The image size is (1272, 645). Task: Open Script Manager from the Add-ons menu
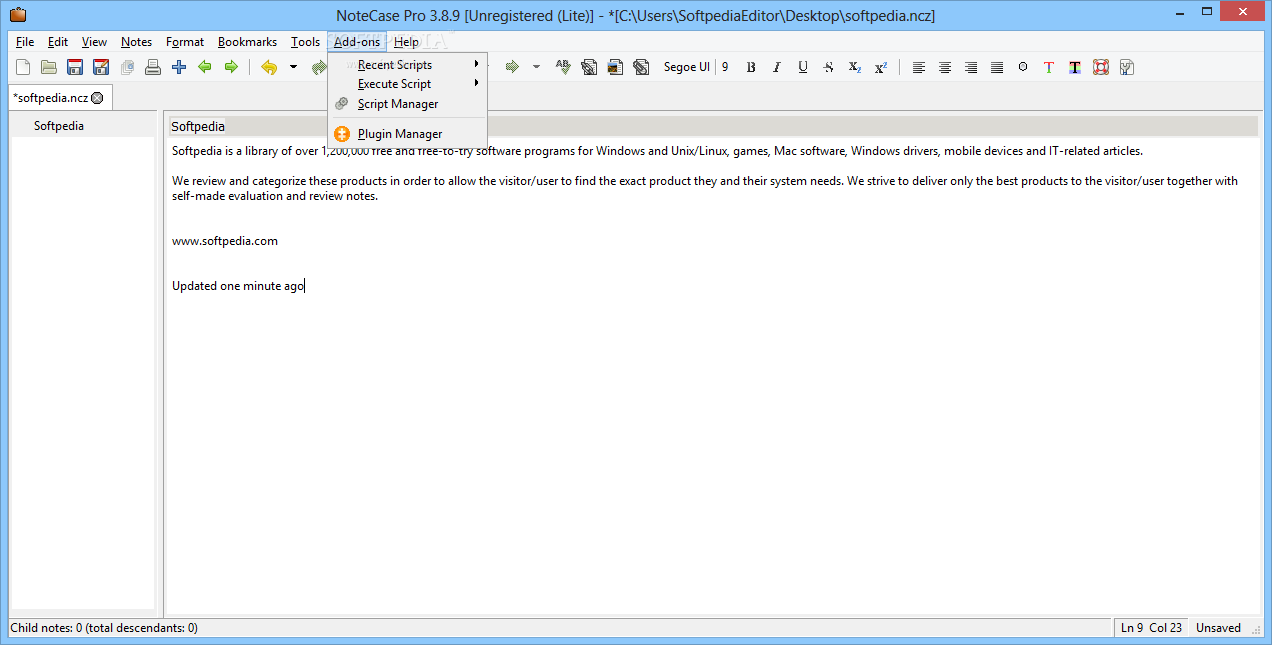pyautogui.click(x=407, y=104)
